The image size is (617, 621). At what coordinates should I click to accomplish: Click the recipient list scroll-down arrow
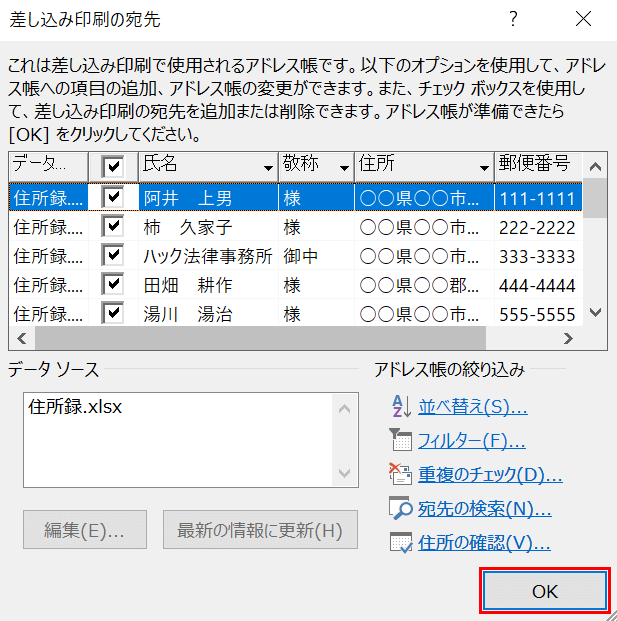(595, 313)
